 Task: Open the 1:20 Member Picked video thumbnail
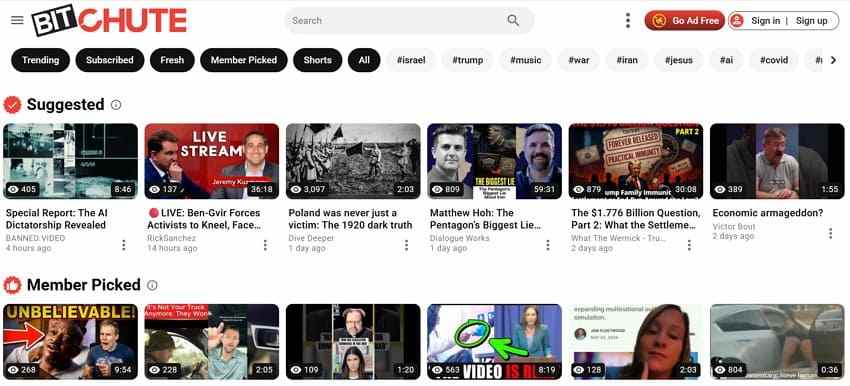pyautogui.click(x=353, y=342)
